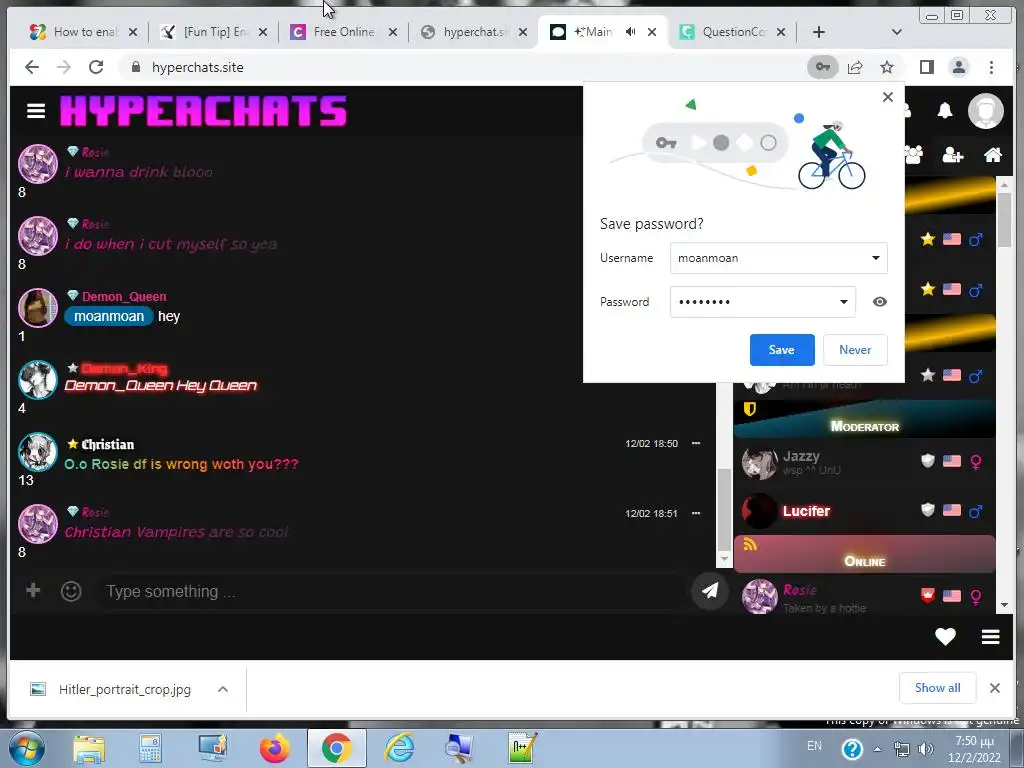Click the add friend icon
Screen dimensions: 1024x768
coord(953,155)
